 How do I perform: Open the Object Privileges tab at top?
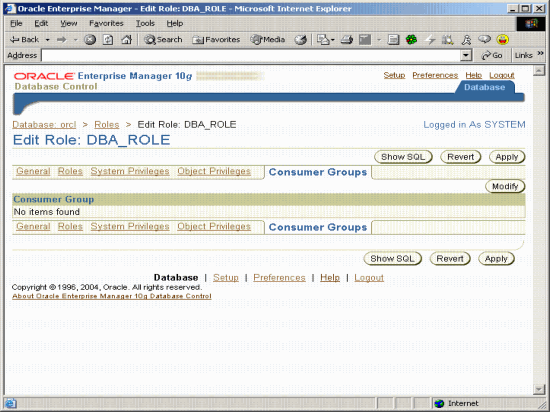coord(214,171)
